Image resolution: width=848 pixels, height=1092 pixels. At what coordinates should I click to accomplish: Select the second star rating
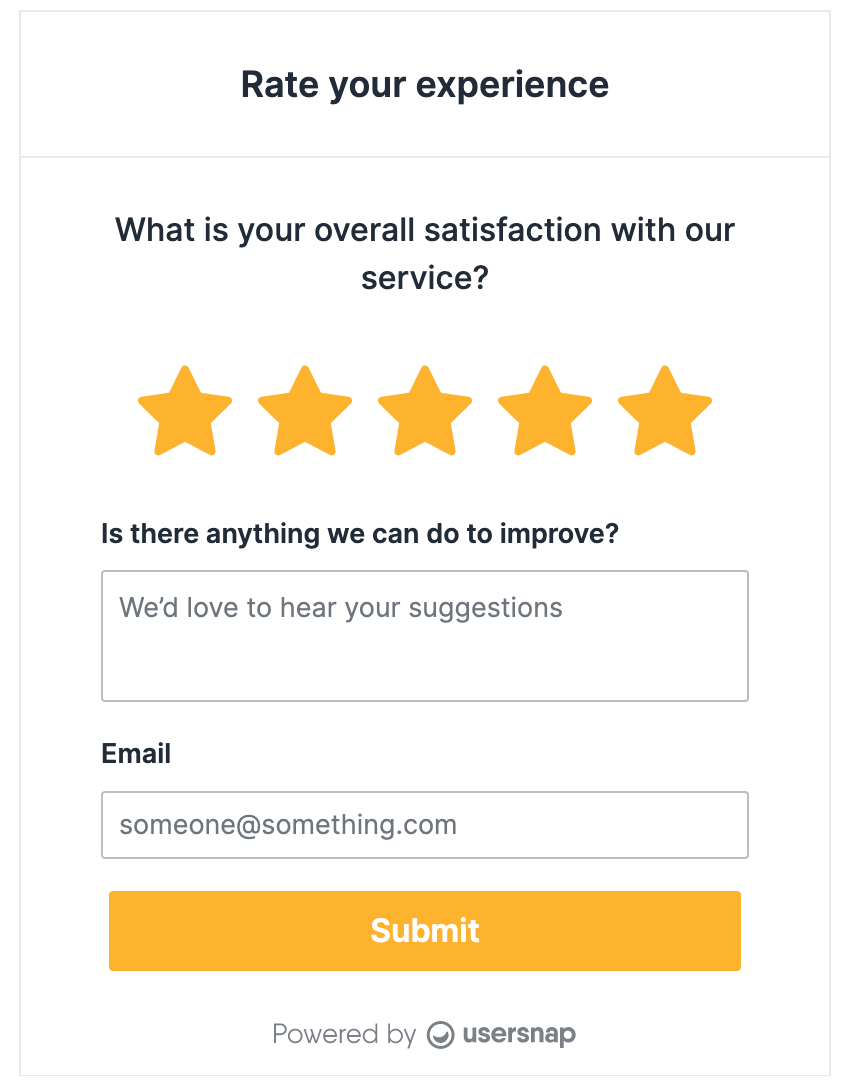pos(304,410)
